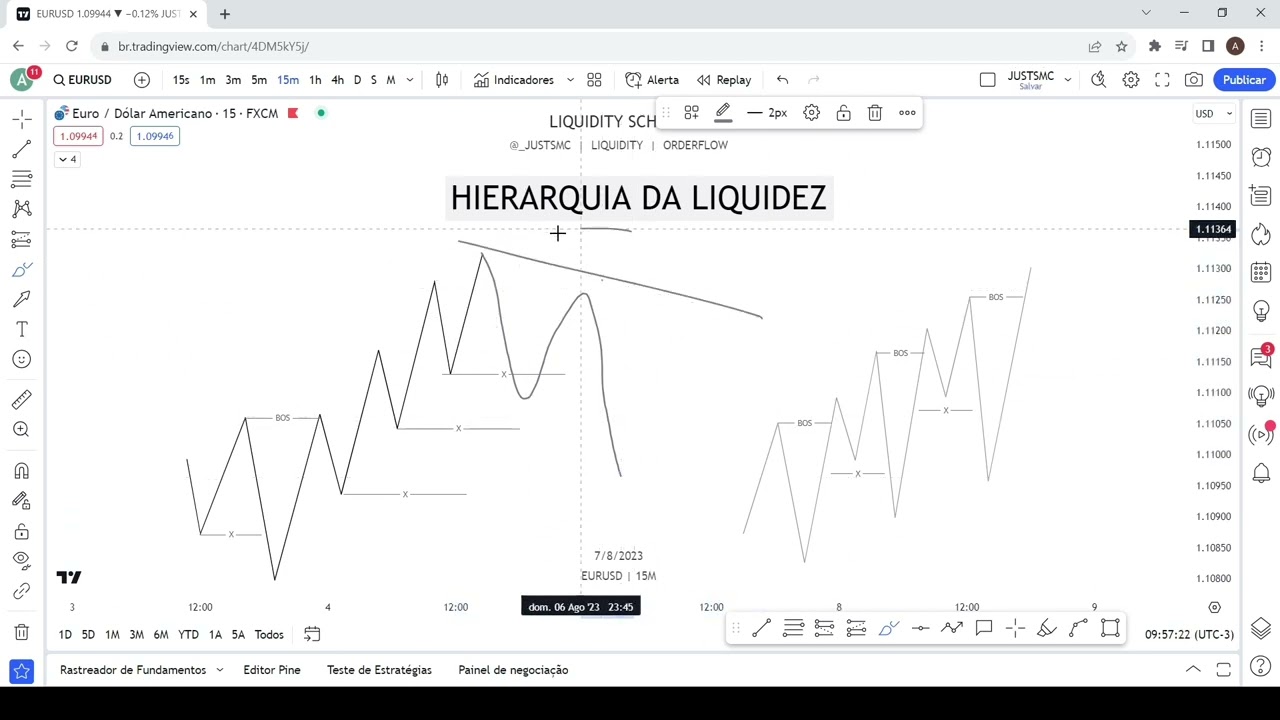Open the notifications bell panel
The width and height of the screenshot is (1280, 720).
click(1261, 473)
